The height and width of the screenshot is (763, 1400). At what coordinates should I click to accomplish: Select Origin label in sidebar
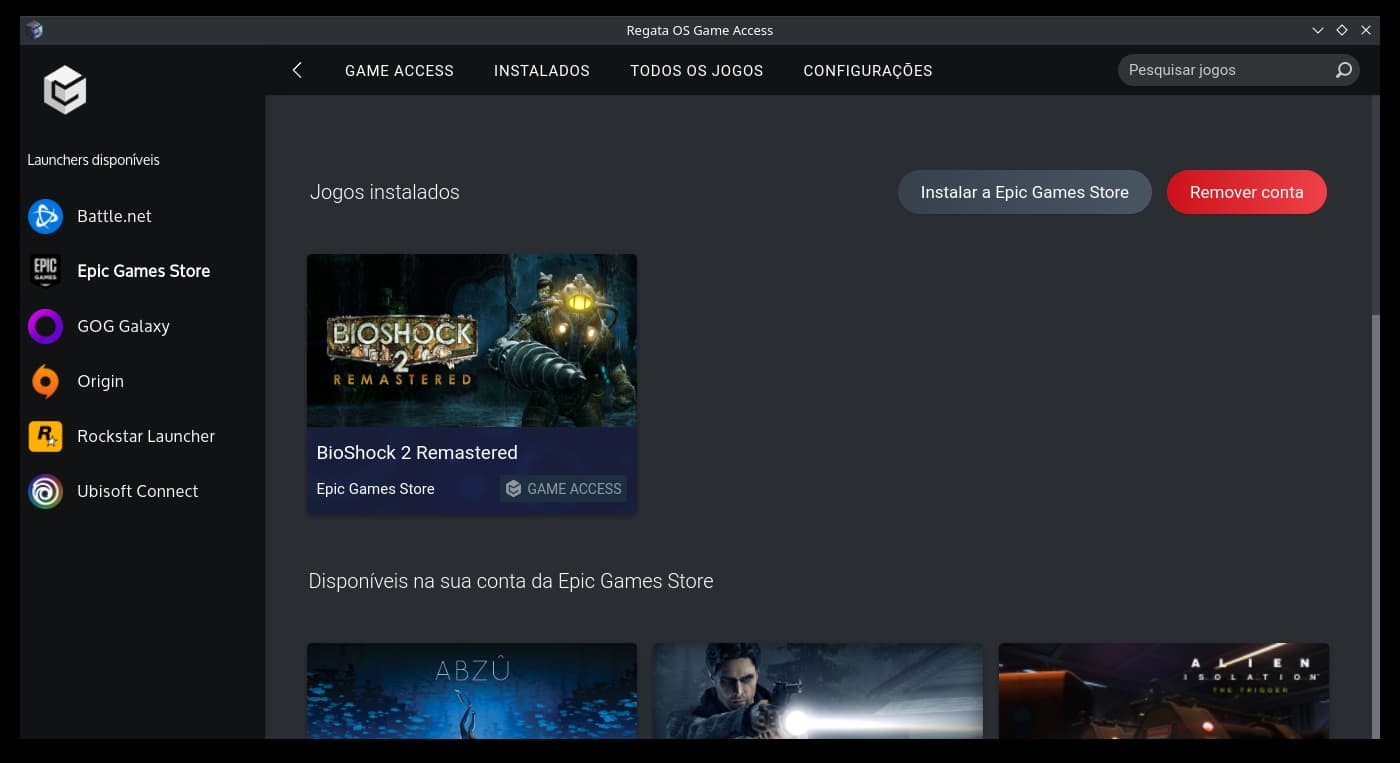coord(100,381)
